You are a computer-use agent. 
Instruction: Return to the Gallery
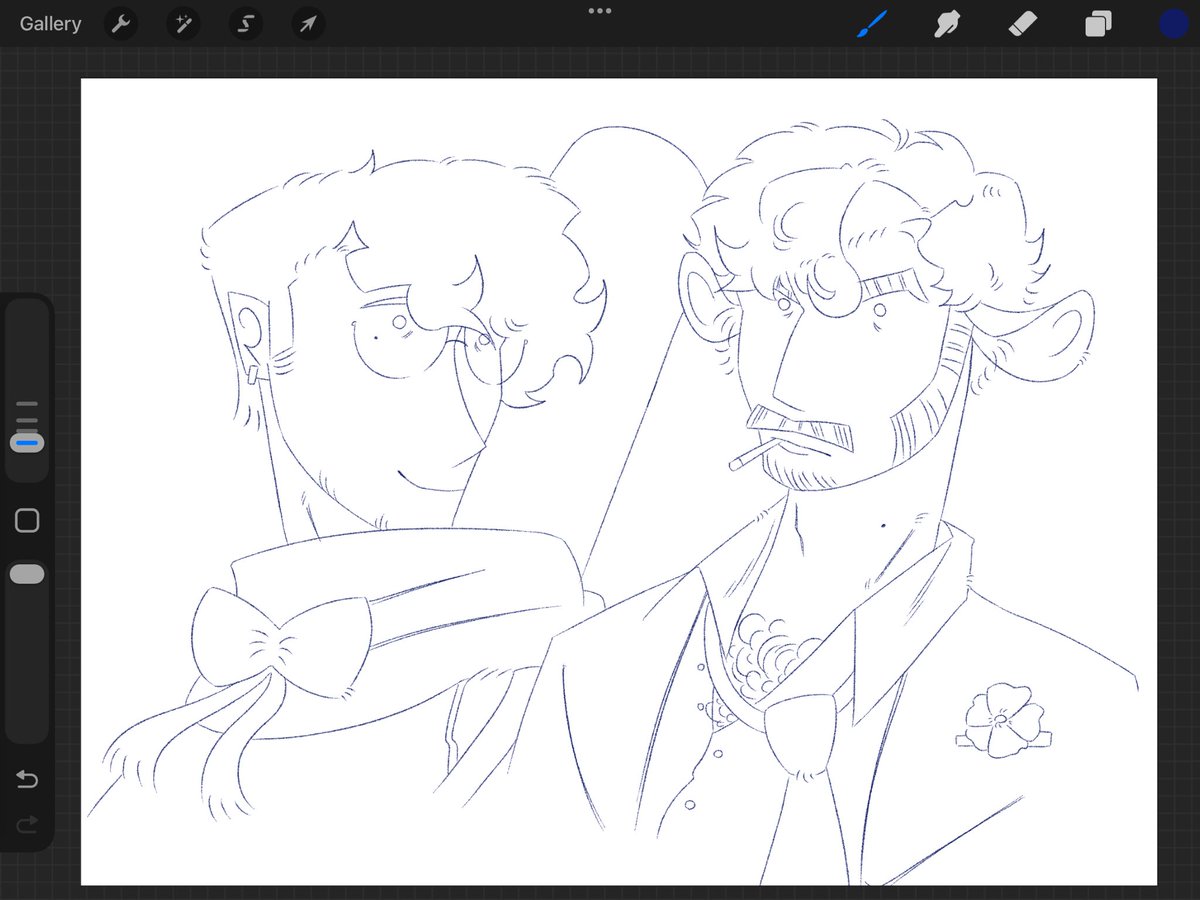pos(50,24)
